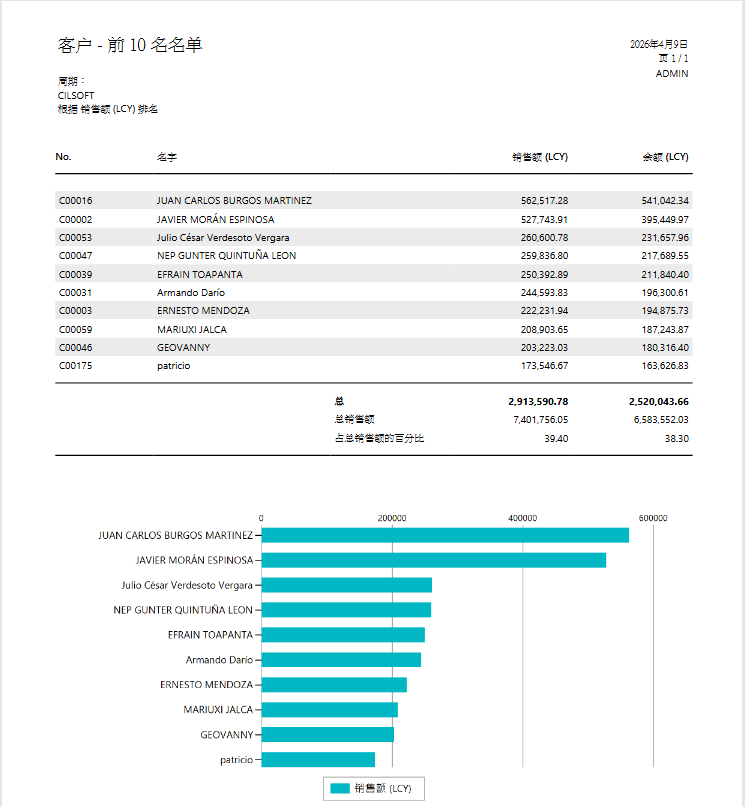This screenshot has width=745, height=807.
Task: Select JAVIER MORÁN ESPINOSA in the table row
Action: coord(215,219)
